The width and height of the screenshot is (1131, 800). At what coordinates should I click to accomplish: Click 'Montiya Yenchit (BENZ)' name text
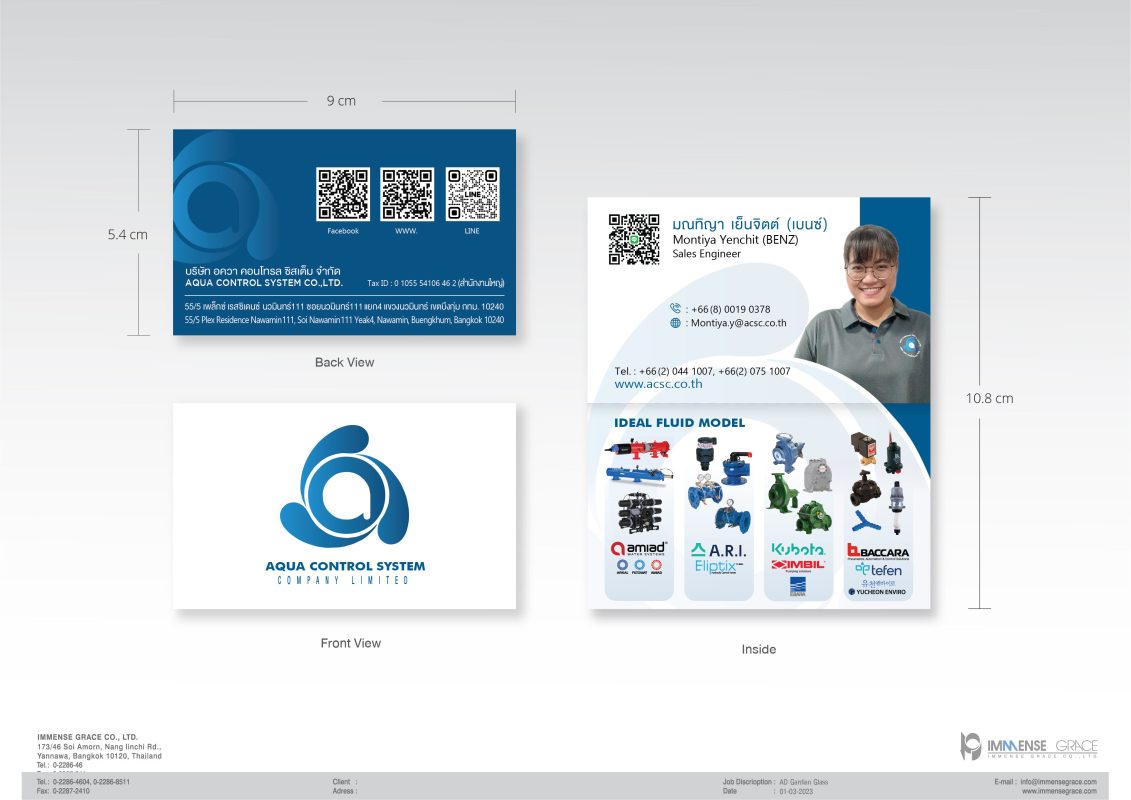pos(735,239)
